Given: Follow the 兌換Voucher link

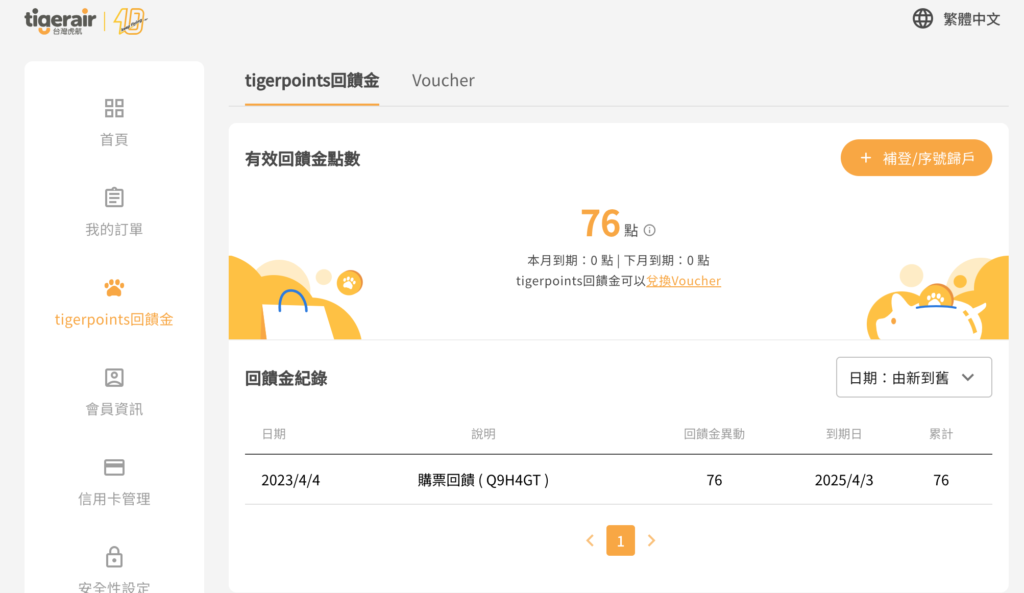Looking at the screenshot, I should point(683,281).
